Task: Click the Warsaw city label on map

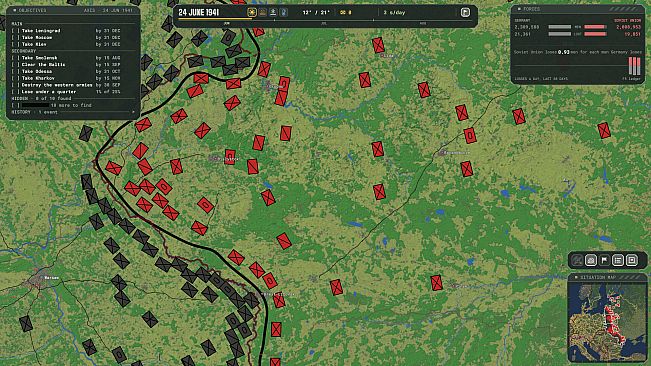Action: pos(51,278)
